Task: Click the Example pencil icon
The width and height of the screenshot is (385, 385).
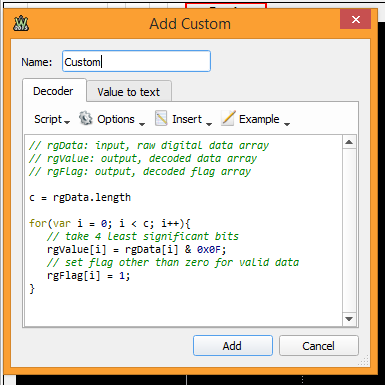Action: [x=228, y=118]
